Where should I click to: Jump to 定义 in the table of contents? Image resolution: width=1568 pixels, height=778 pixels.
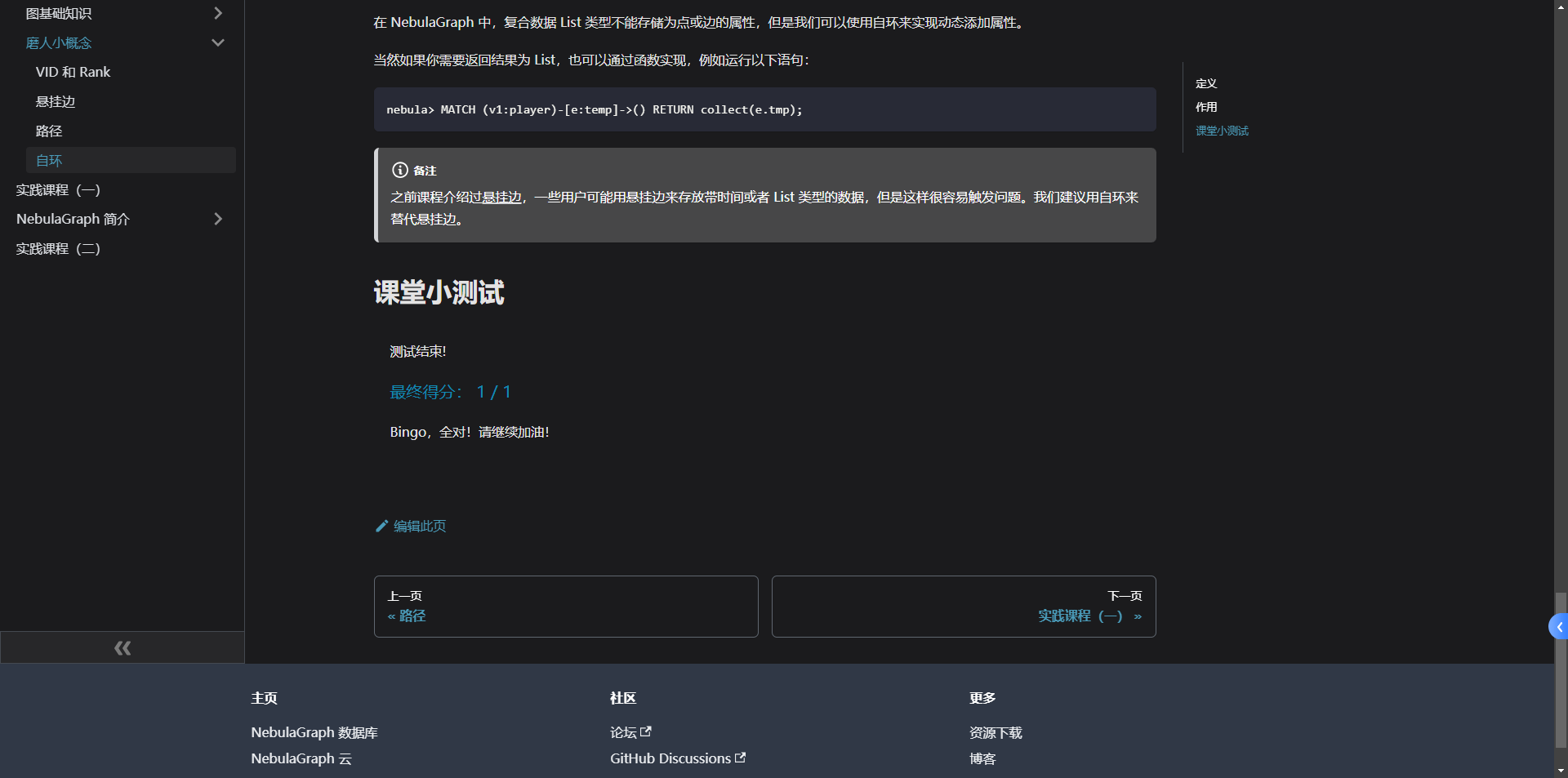click(1206, 83)
